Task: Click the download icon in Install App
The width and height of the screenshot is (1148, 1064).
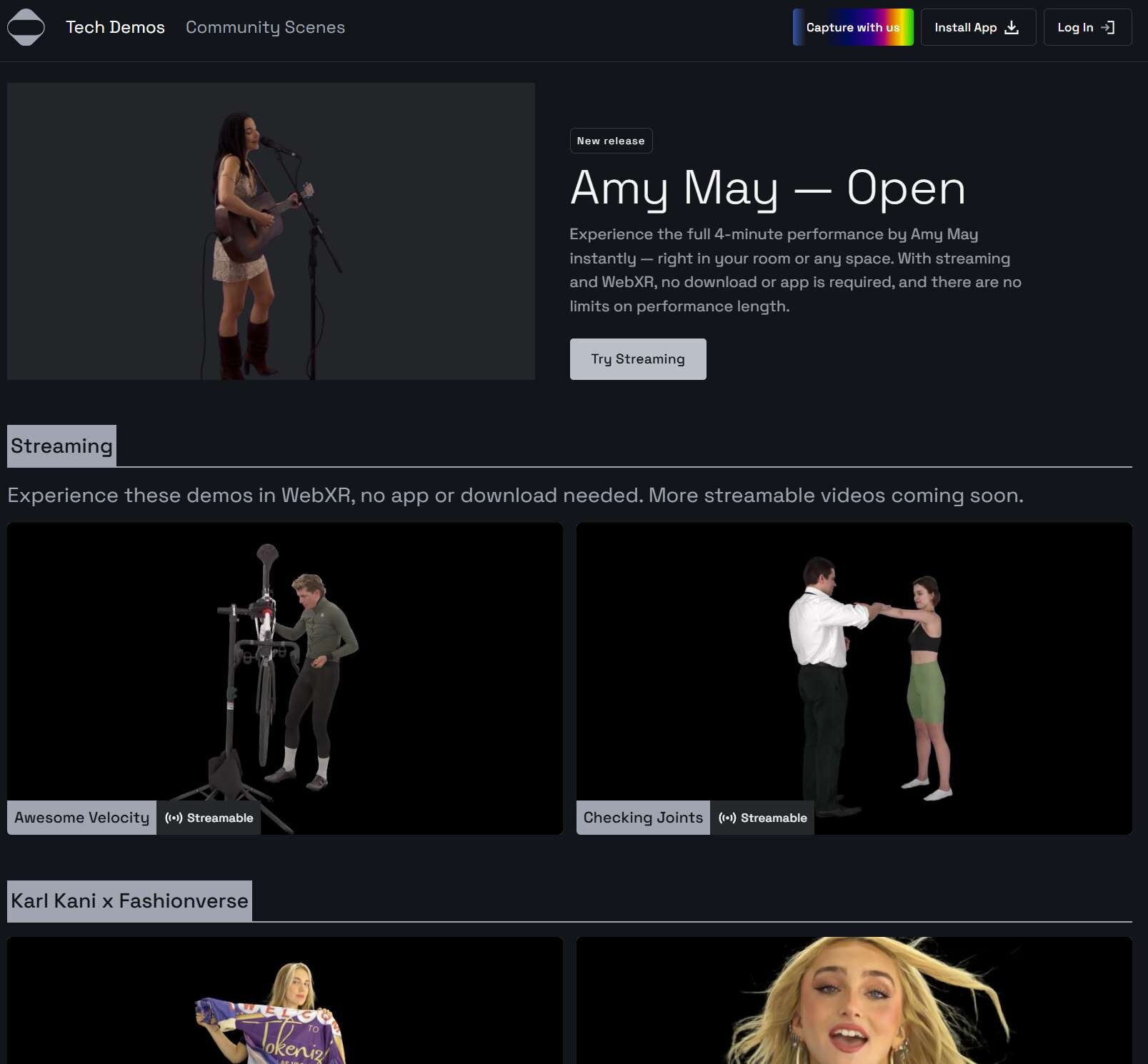Action: (1012, 27)
